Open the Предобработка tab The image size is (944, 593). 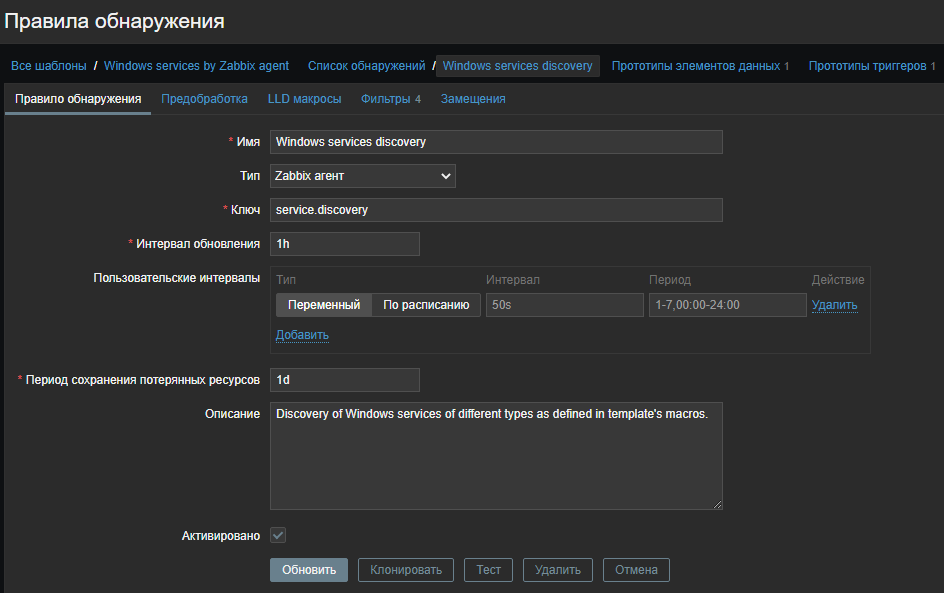click(204, 99)
